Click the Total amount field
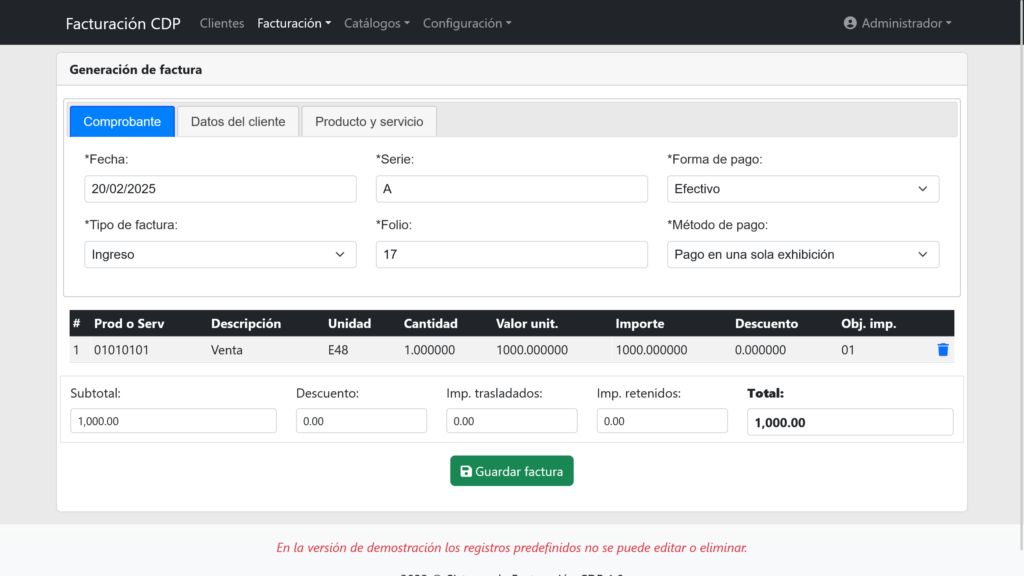Viewport: 1024px width, 576px height. (849, 422)
